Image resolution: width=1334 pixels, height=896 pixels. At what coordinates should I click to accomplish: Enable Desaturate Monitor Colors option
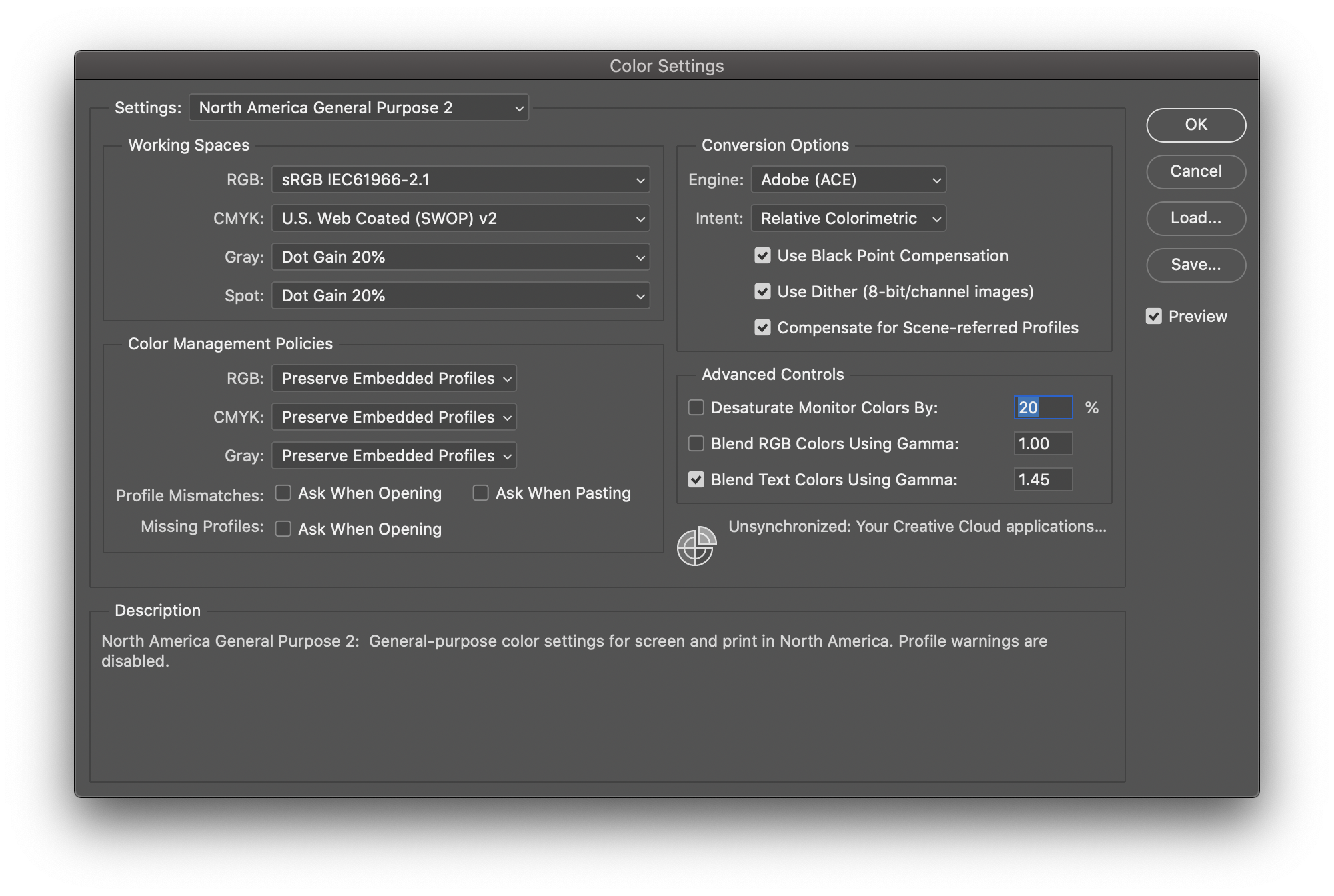(696, 407)
